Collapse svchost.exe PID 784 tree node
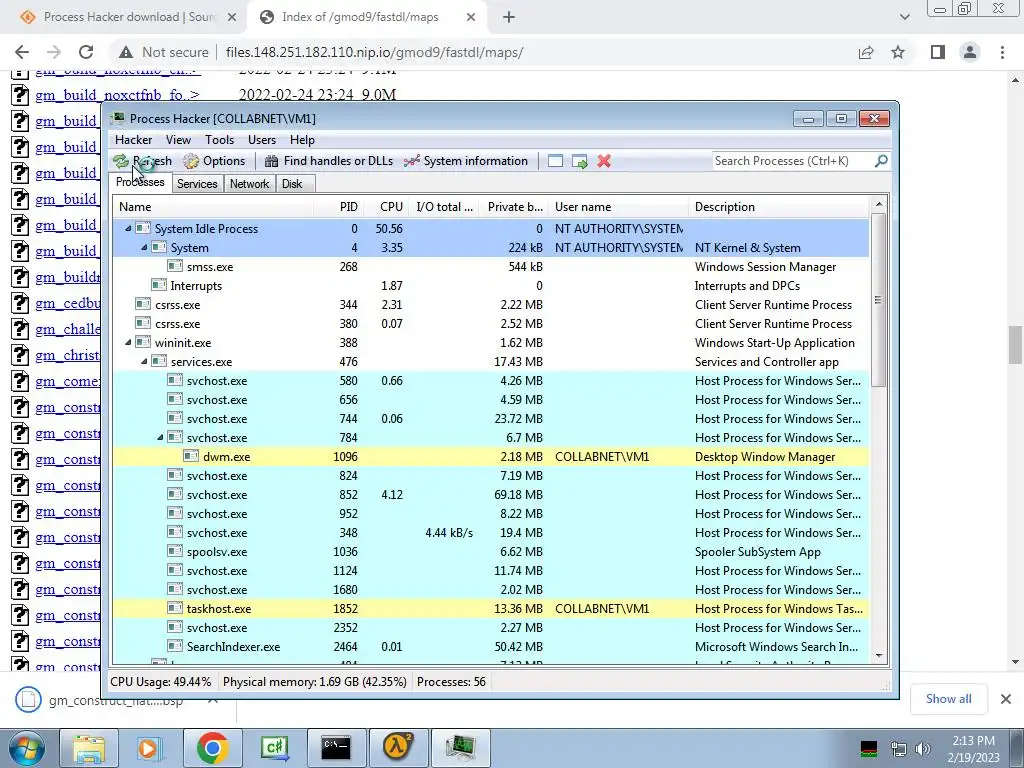 (x=160, y=438)
